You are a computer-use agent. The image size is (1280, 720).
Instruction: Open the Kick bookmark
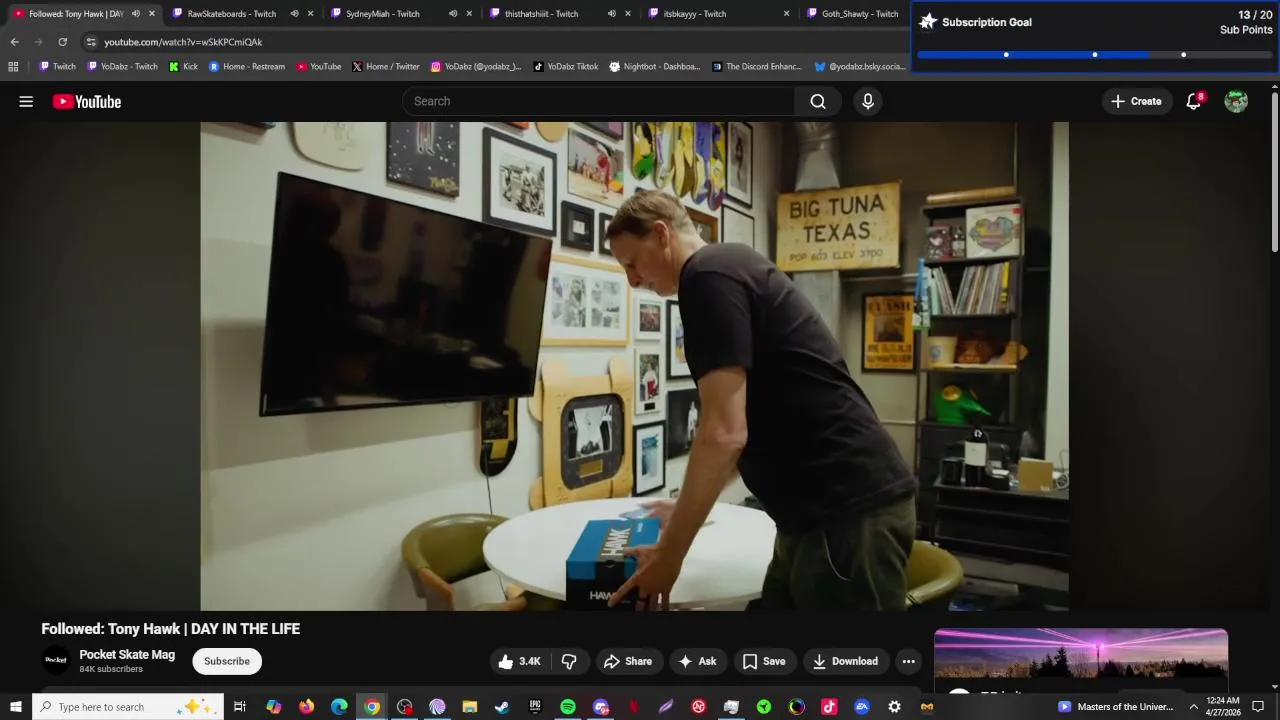183,67
